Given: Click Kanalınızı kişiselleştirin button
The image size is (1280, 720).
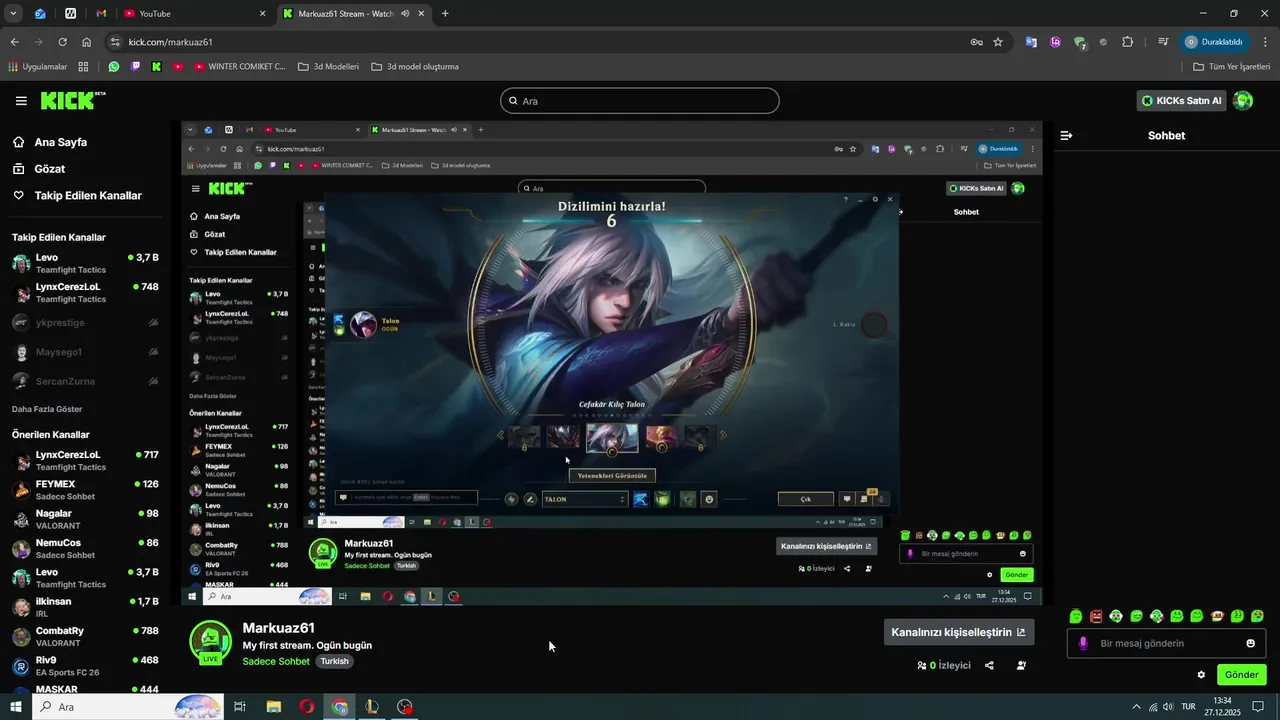Looking at the screenshot, I should coord(959,632).
